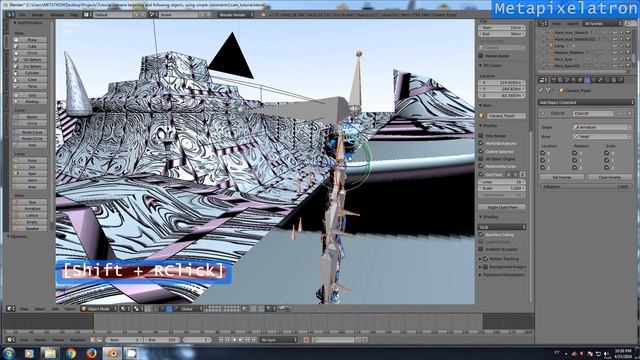
Task: Open the timeline Playback menu
Action: 78,340
